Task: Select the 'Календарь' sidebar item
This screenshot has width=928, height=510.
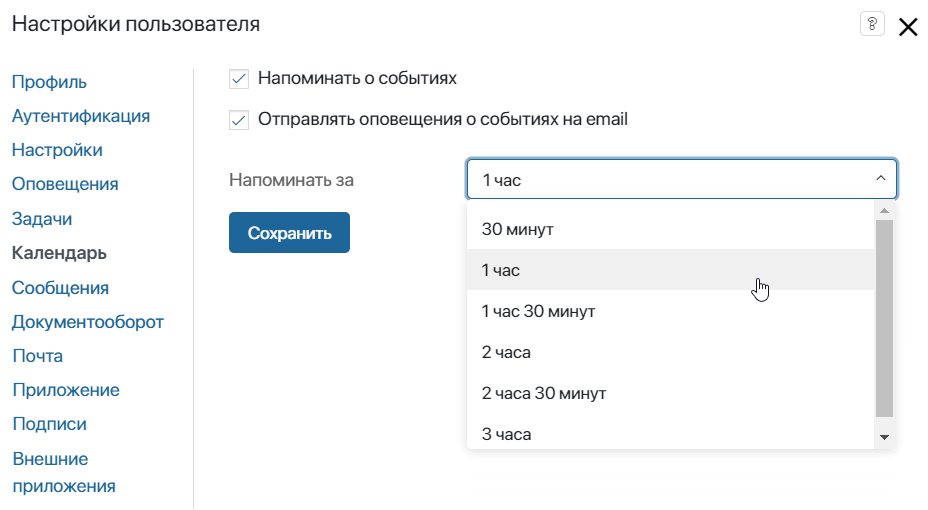Action: [59, 253]
